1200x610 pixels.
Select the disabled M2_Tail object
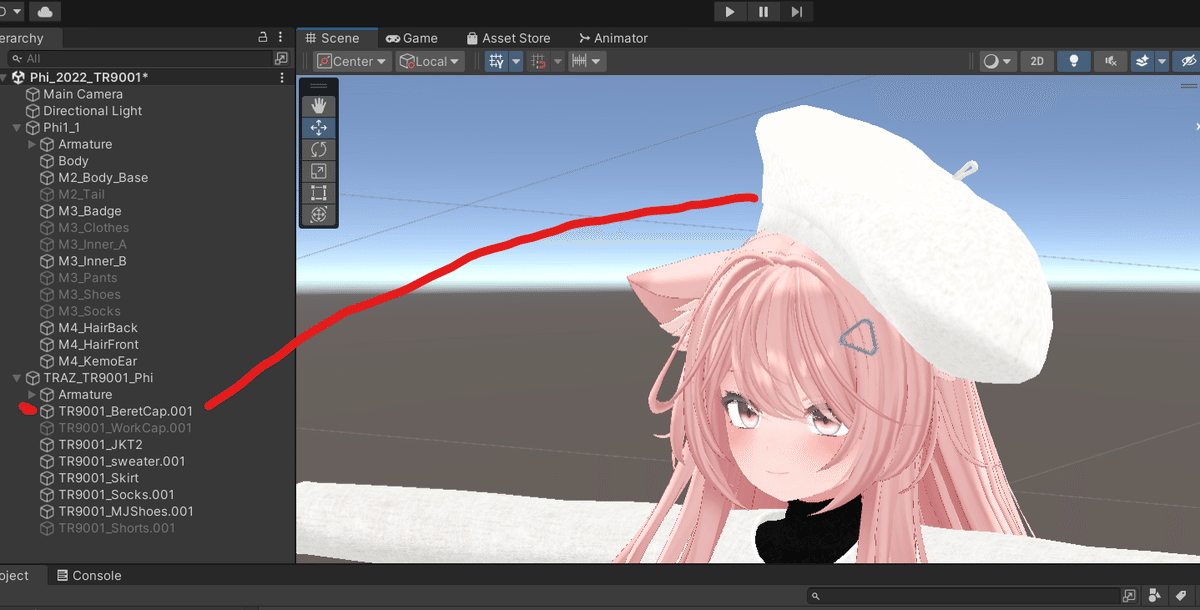click(x=81, y=194)
